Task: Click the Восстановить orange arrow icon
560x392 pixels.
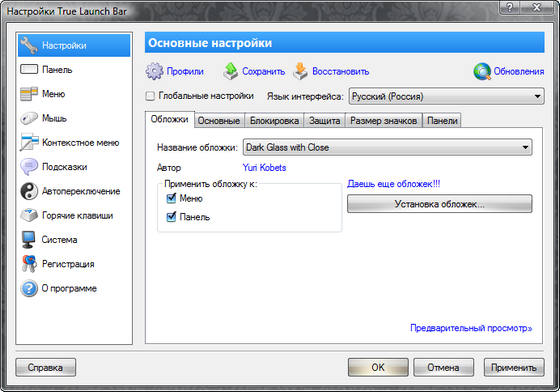Action: tap(300, 71)
